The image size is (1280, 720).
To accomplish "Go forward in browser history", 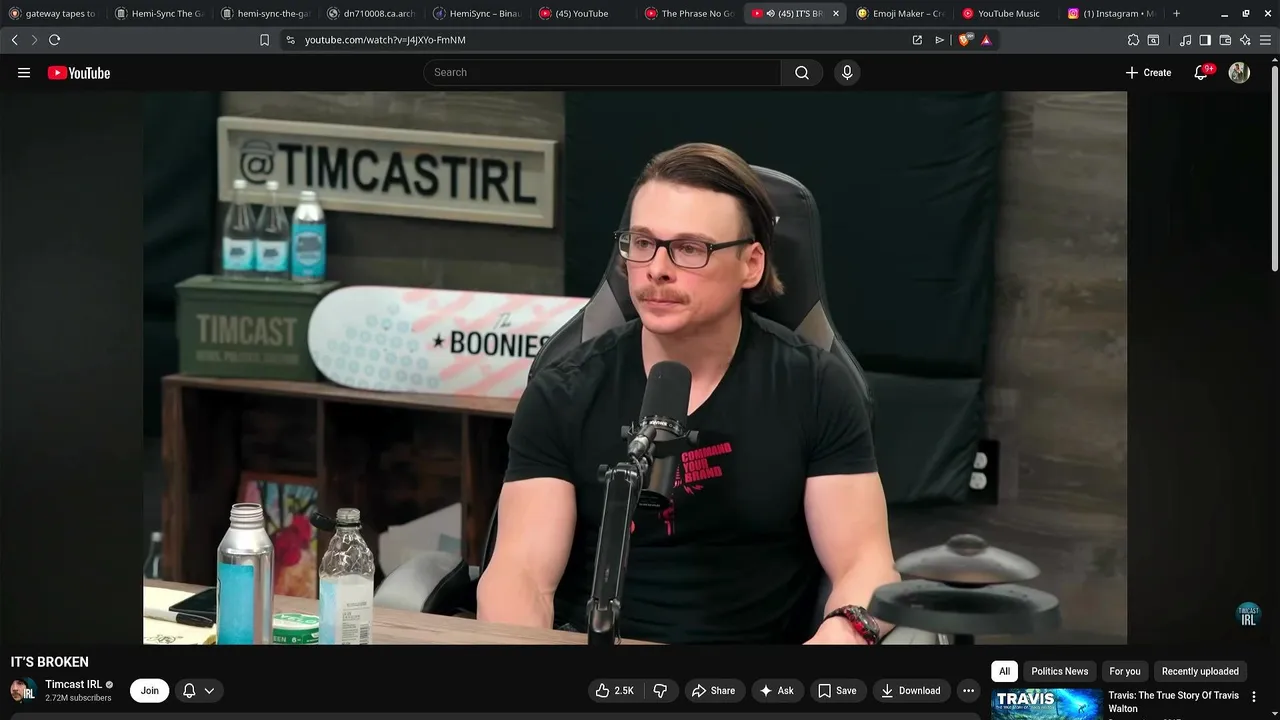I will point(34,40).
